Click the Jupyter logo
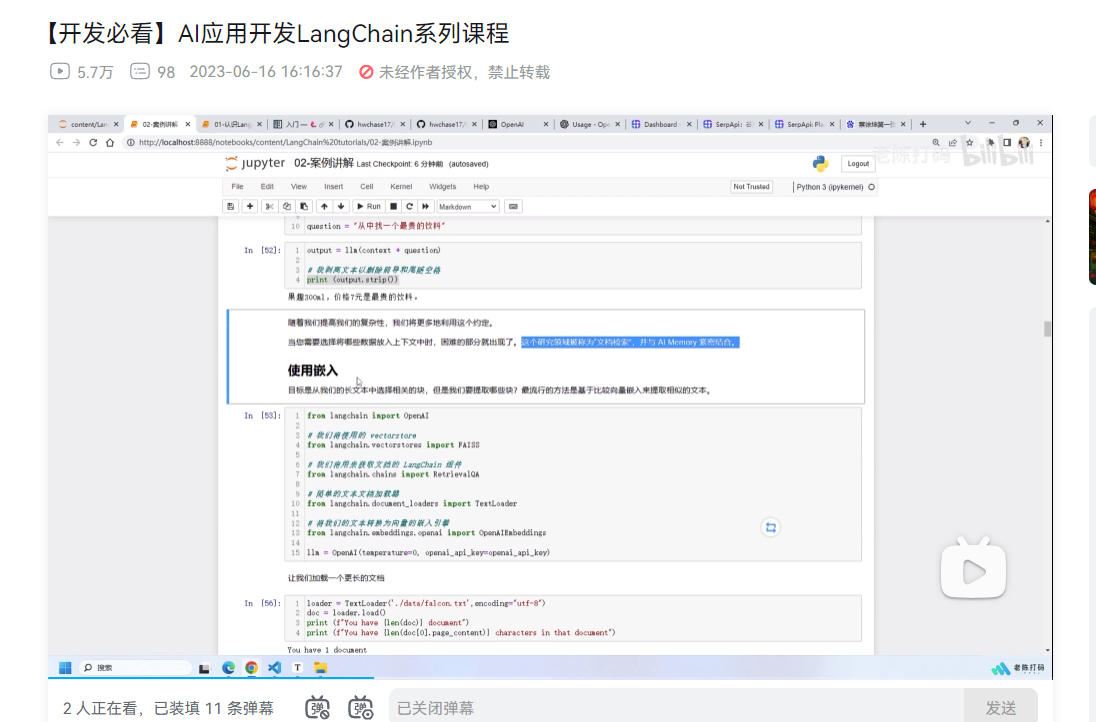This screenshot has height=722, width=1096. (x=255, y=164)
